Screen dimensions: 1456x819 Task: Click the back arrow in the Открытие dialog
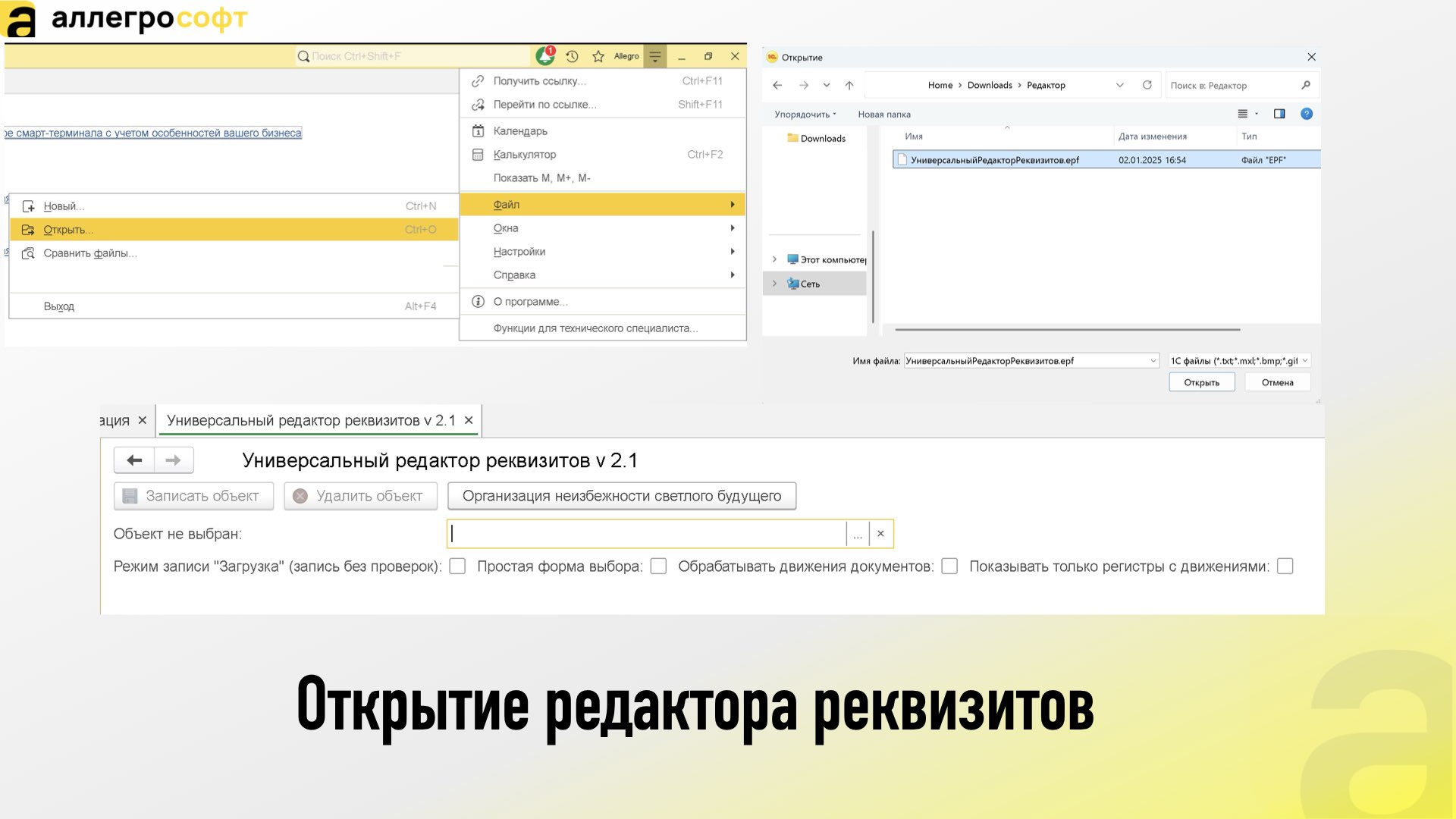click(777, 86)
